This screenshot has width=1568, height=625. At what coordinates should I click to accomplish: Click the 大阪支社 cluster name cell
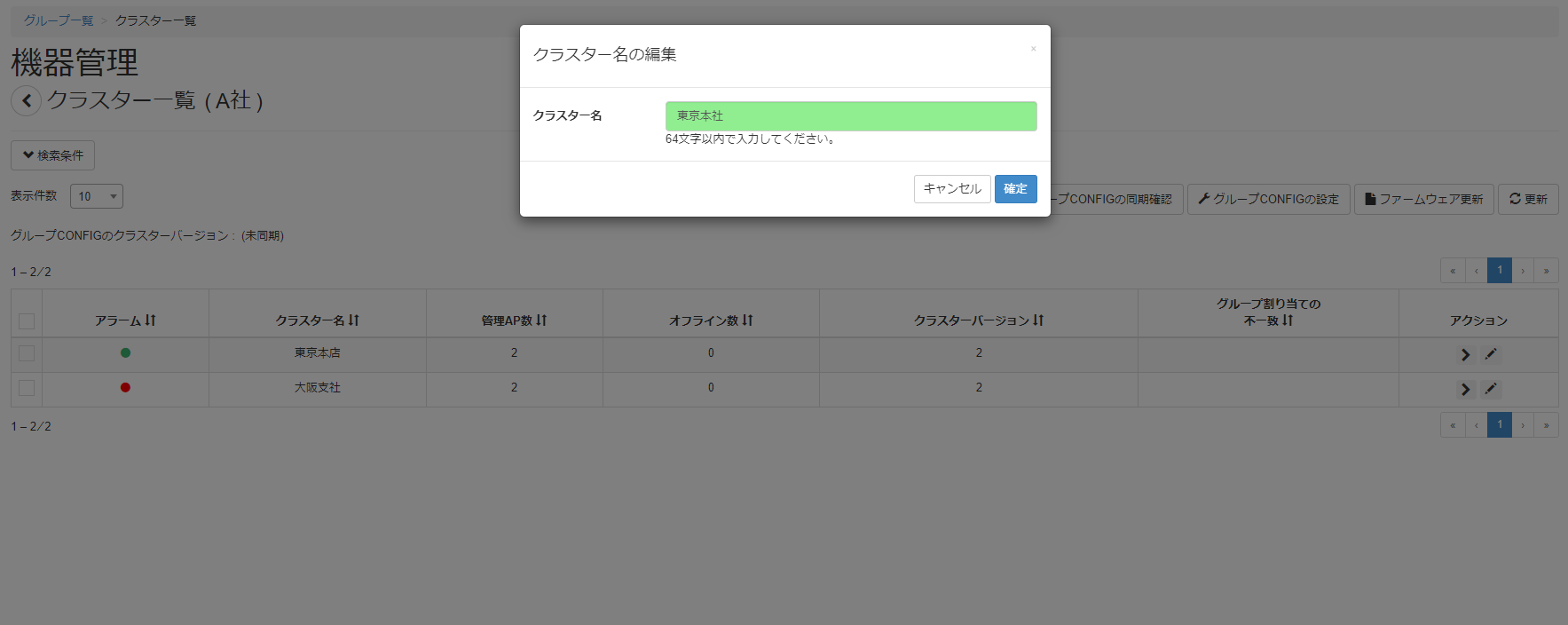tap(318, 388)
